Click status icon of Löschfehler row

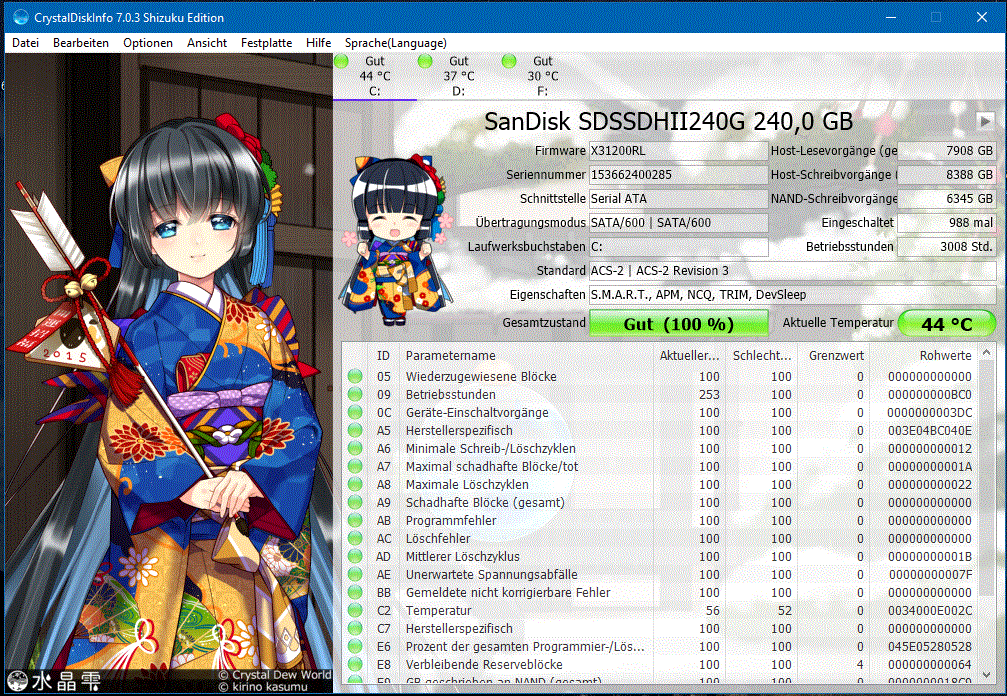pyautogui.click(x=355, y=539)
